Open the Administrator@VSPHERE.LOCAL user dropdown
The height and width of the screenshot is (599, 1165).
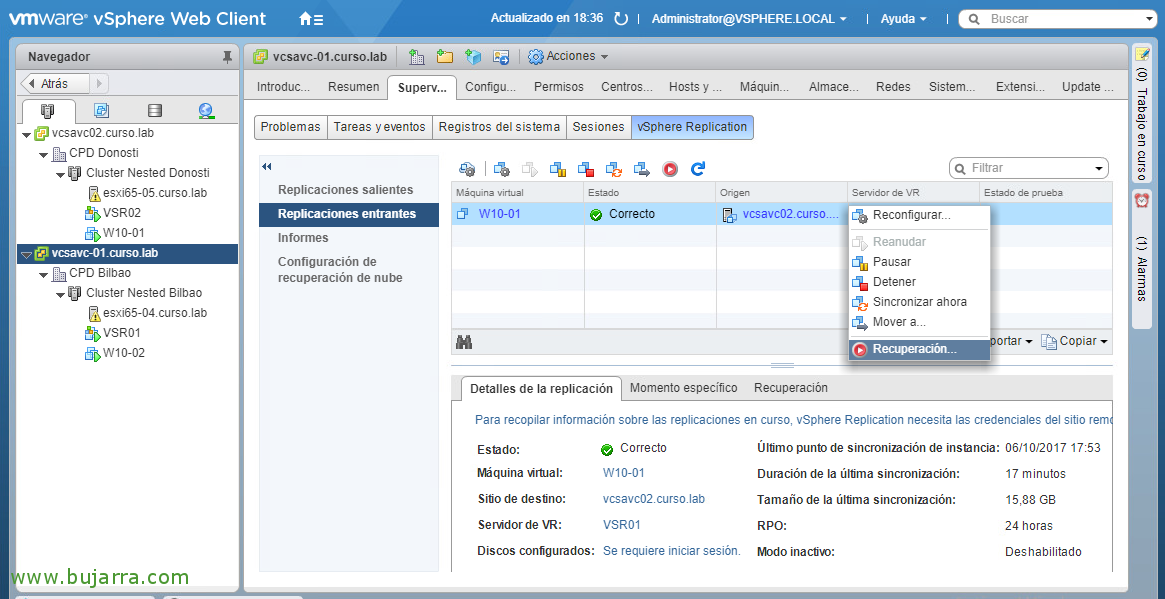(x=749, y=19)
